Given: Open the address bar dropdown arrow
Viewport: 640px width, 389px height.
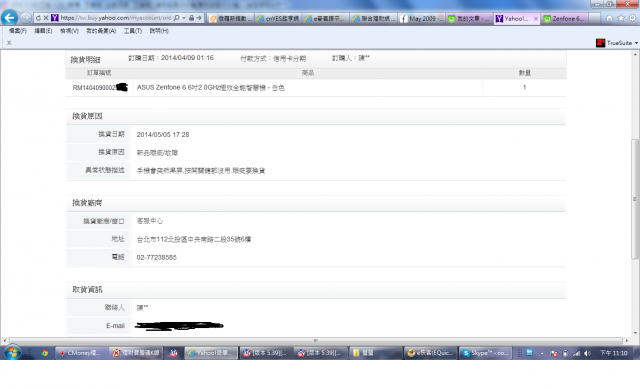Looking at the screenshot, I should click(x=184, y=18).
